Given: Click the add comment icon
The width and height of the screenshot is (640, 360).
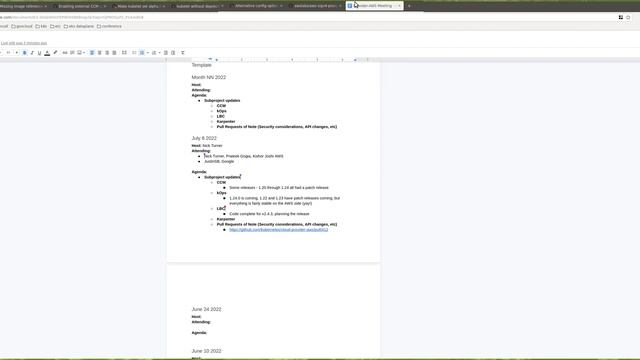Looking at the screenshot, I should [x=72, y=53].
